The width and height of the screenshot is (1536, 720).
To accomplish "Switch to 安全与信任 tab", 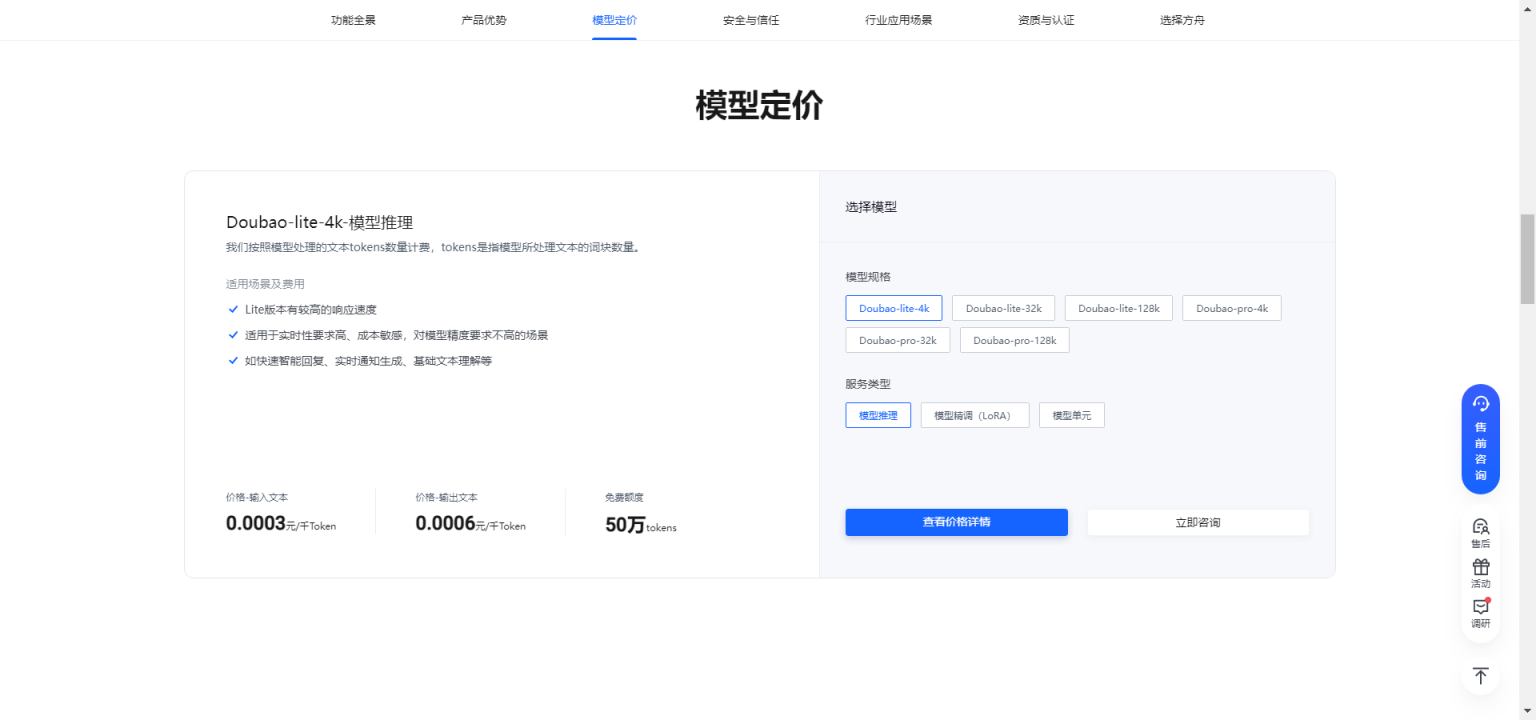I will pos(750,20).
